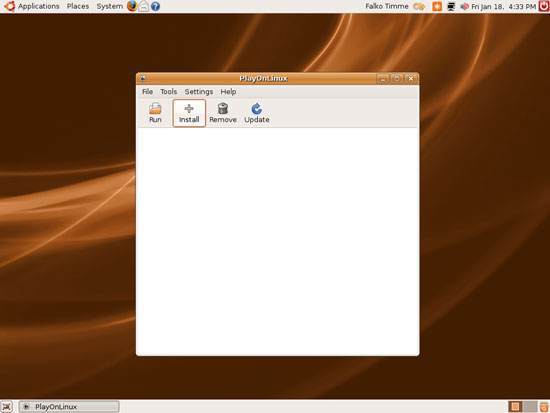Open the System menu
The height and width of the screenshot is (413, 550).
click(109, 6)
